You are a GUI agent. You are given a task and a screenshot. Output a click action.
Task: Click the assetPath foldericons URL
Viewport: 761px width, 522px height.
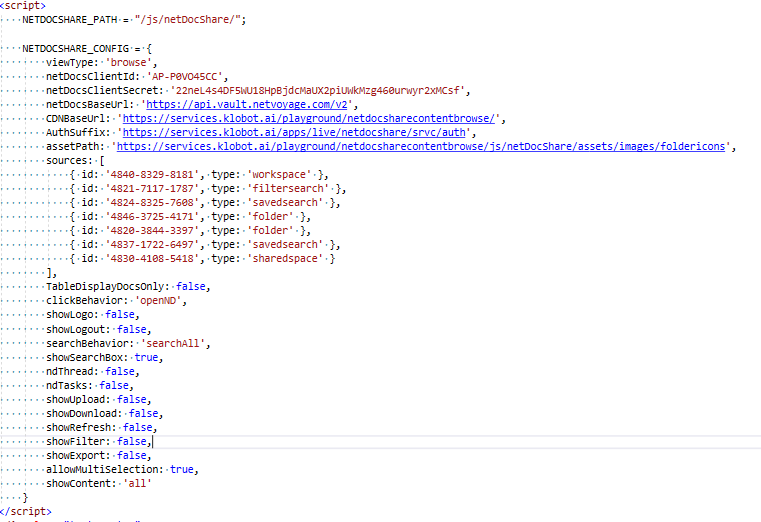pyautogui.click(x=421, y=147)
